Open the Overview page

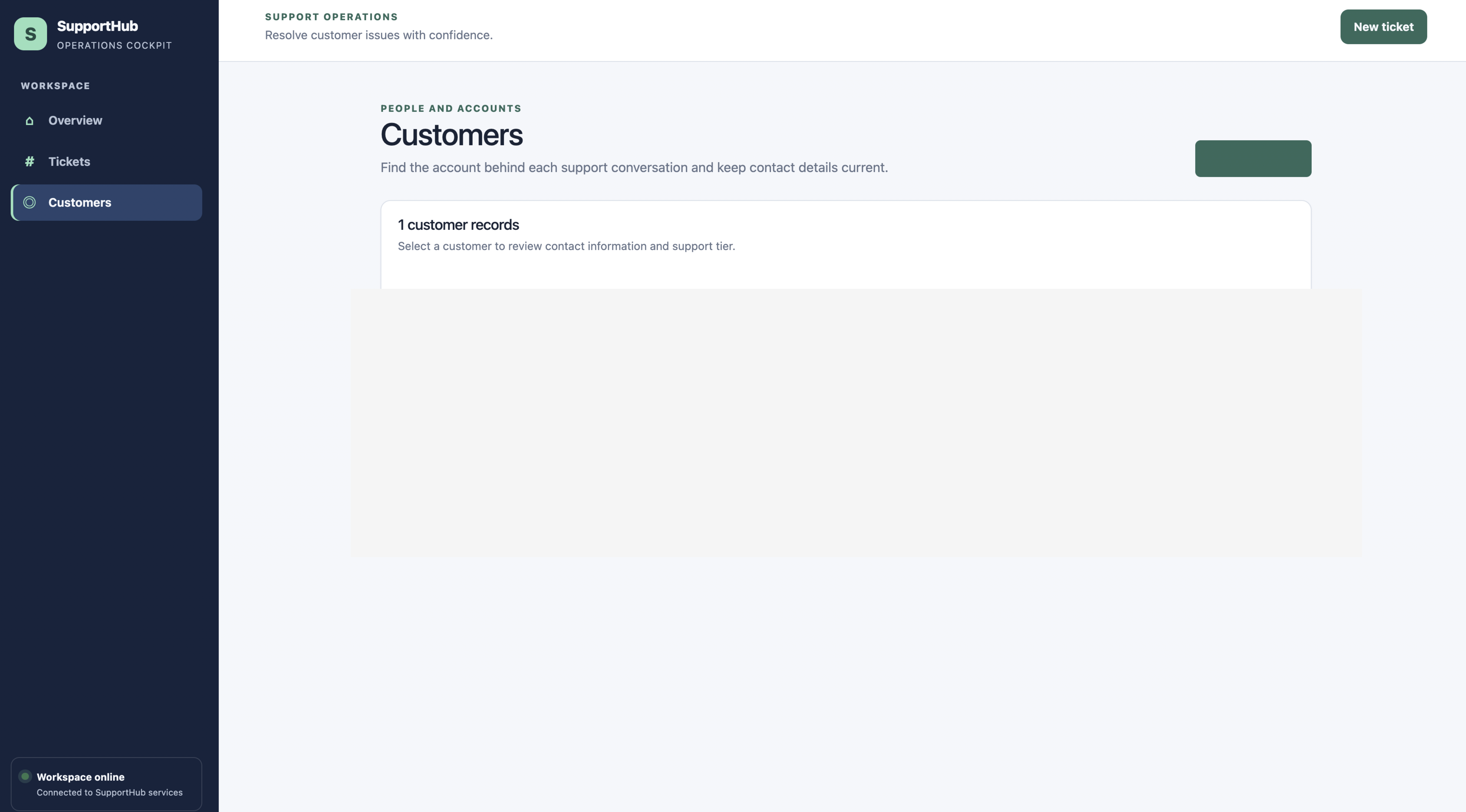[x=106, y=121]
